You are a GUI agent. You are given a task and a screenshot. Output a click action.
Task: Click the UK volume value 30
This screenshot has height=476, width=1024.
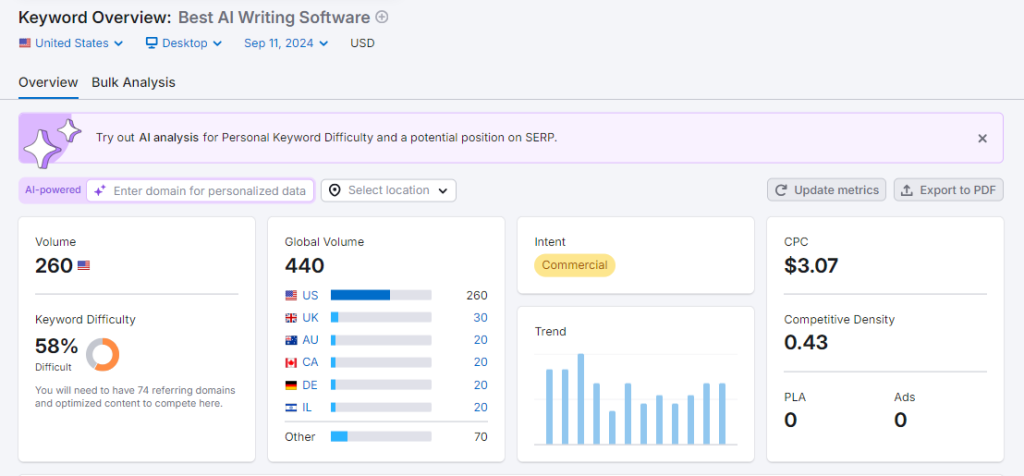click(x=481, y=317)
